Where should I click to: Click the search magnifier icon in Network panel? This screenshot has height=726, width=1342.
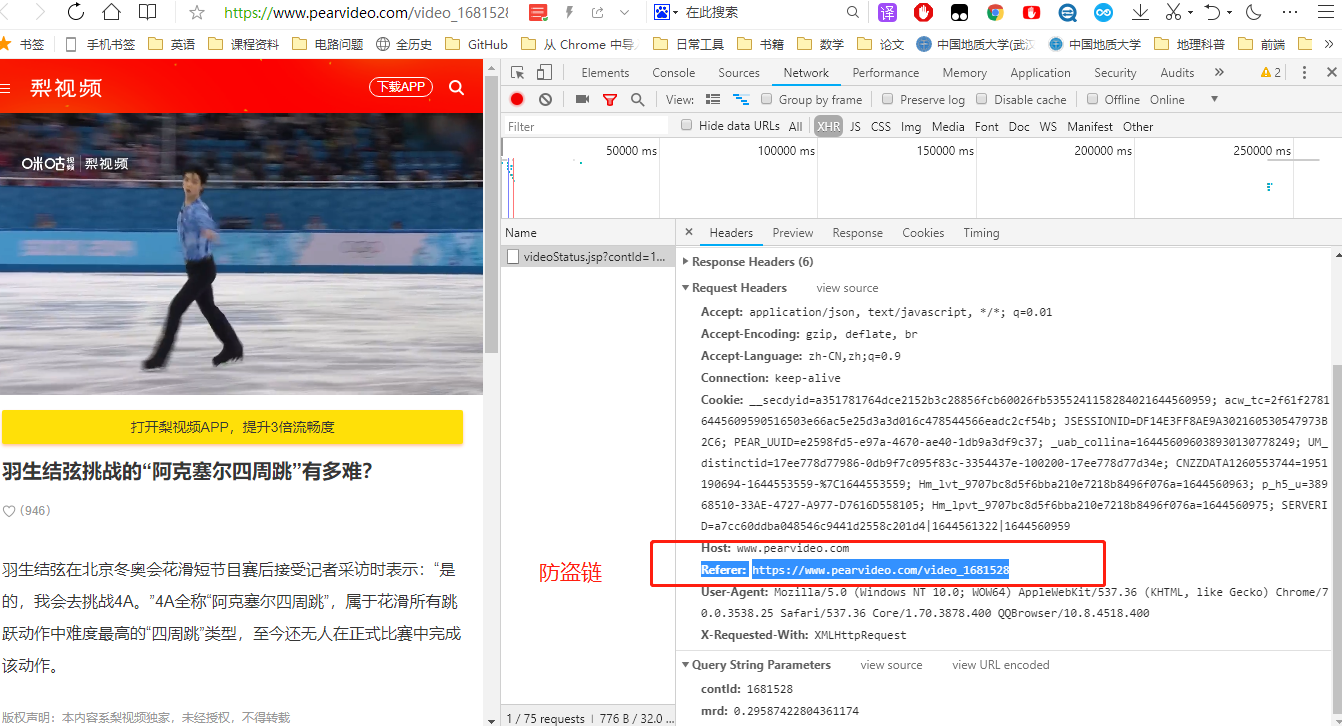coord(637,99)
